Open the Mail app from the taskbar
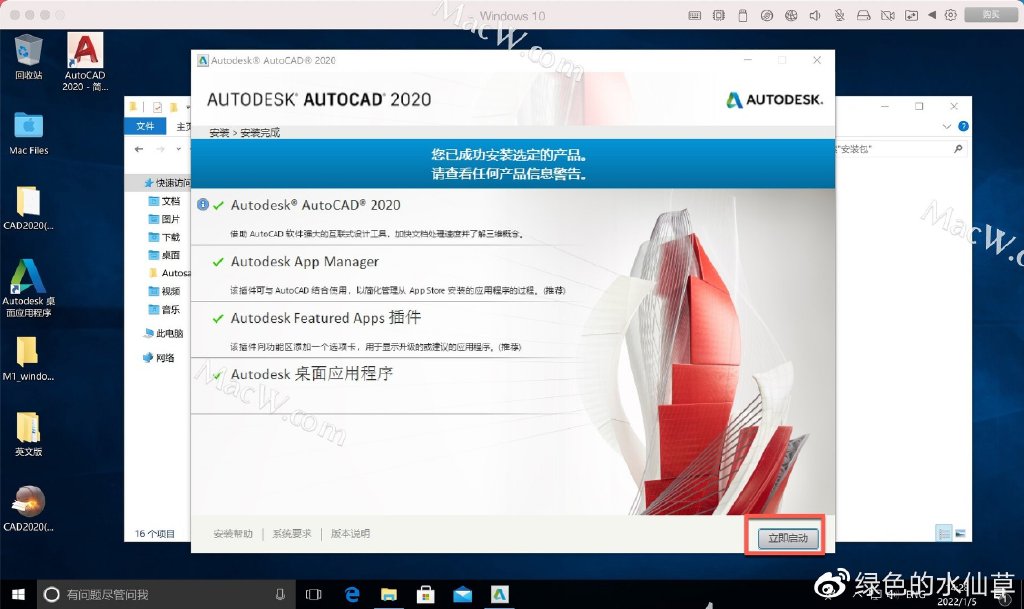The image size is (1024, 609). [x=463, y=593]
